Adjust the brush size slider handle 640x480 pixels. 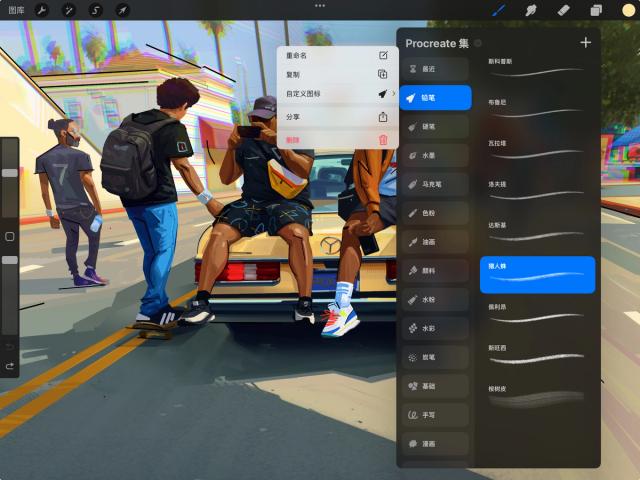tap(10, 173)
